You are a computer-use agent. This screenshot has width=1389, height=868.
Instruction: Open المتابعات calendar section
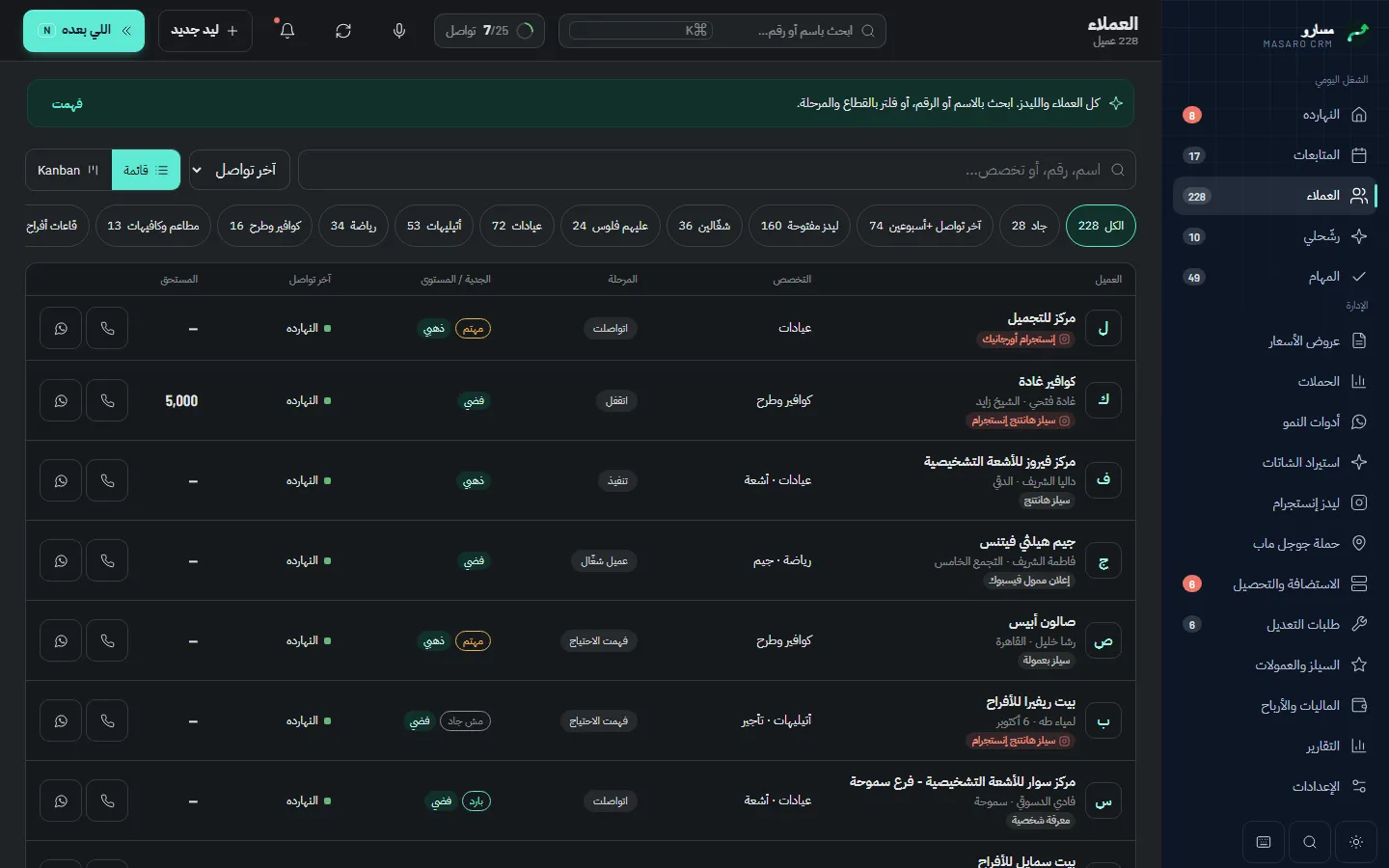coord(1275,155)
